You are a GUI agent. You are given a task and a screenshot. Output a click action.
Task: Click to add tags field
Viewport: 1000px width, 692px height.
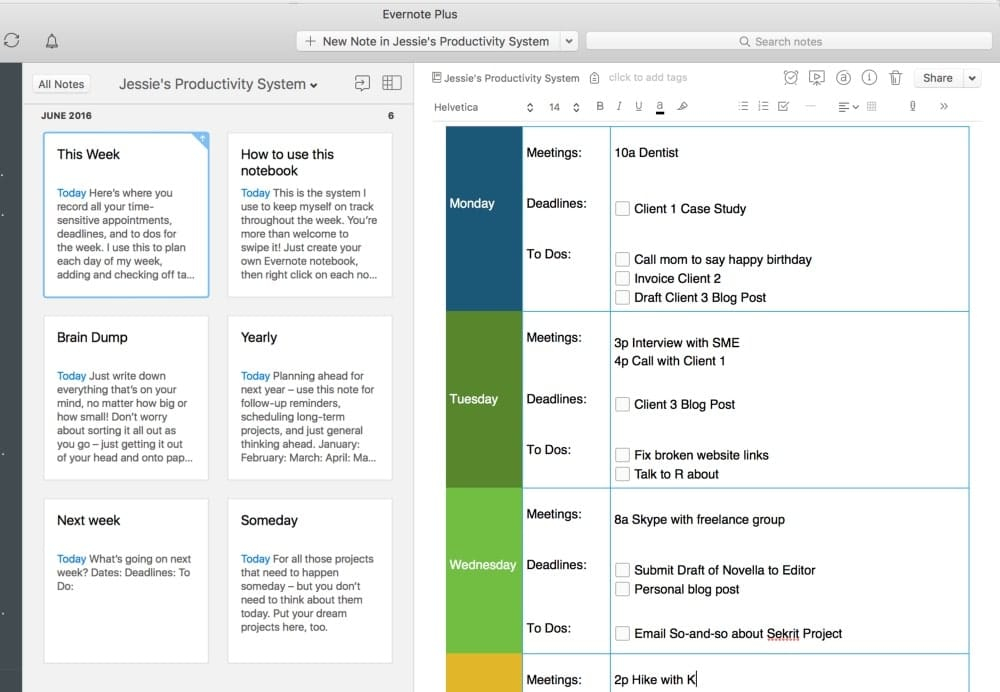(647, 77)
